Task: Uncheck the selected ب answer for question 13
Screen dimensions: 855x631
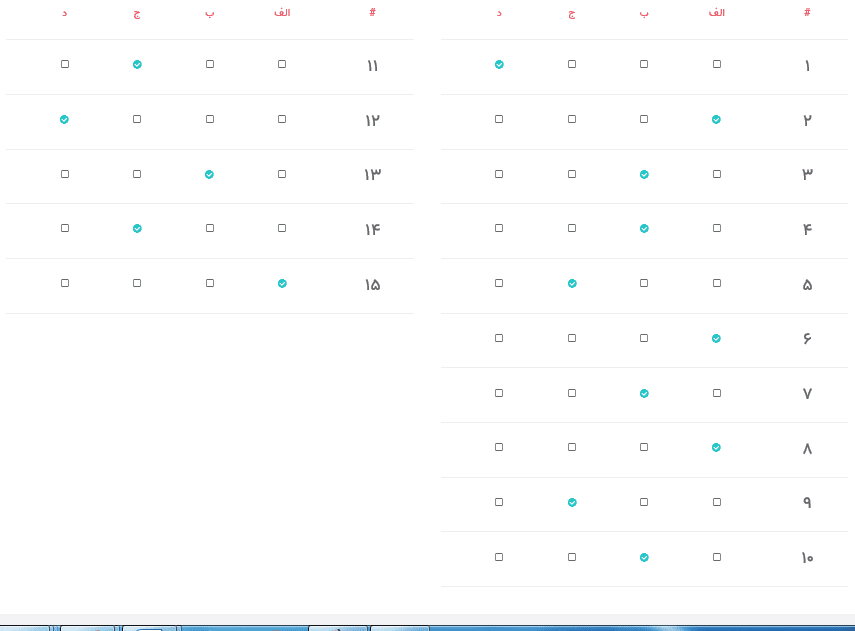Action: click(209, 175)
